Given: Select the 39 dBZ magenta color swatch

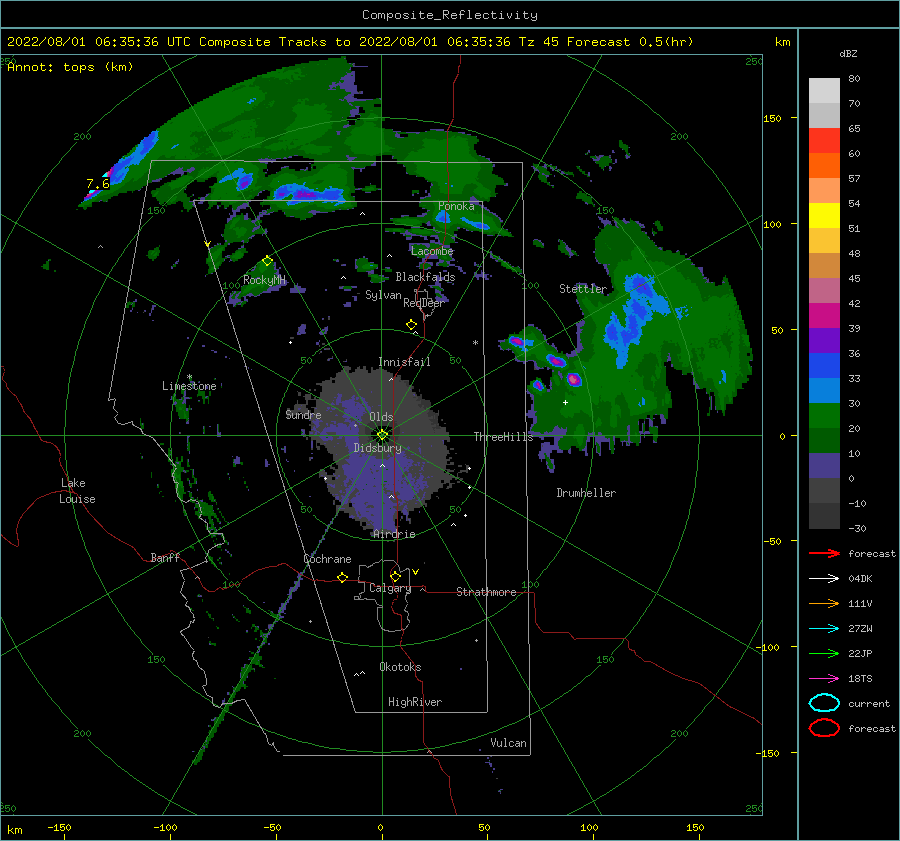Looking at the screenshot, I should (824, 315).
